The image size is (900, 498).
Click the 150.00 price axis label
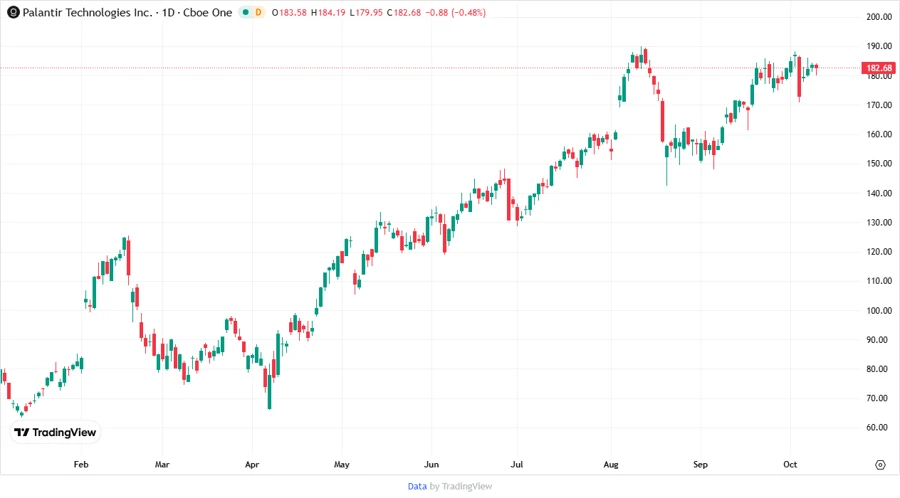coord(879,164)
